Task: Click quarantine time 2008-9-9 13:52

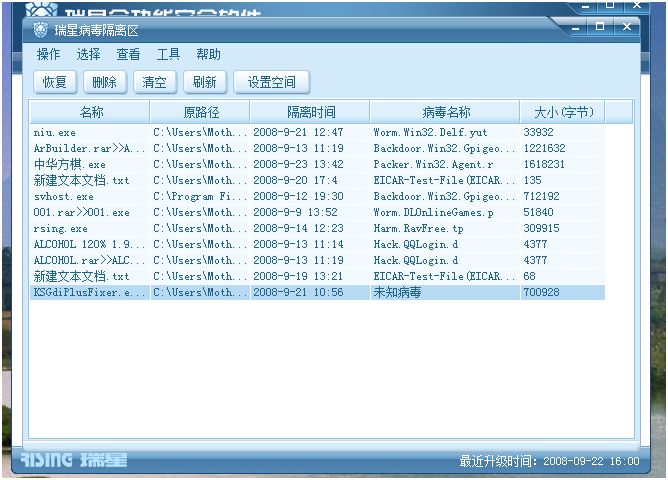Action: pos(295,212)
